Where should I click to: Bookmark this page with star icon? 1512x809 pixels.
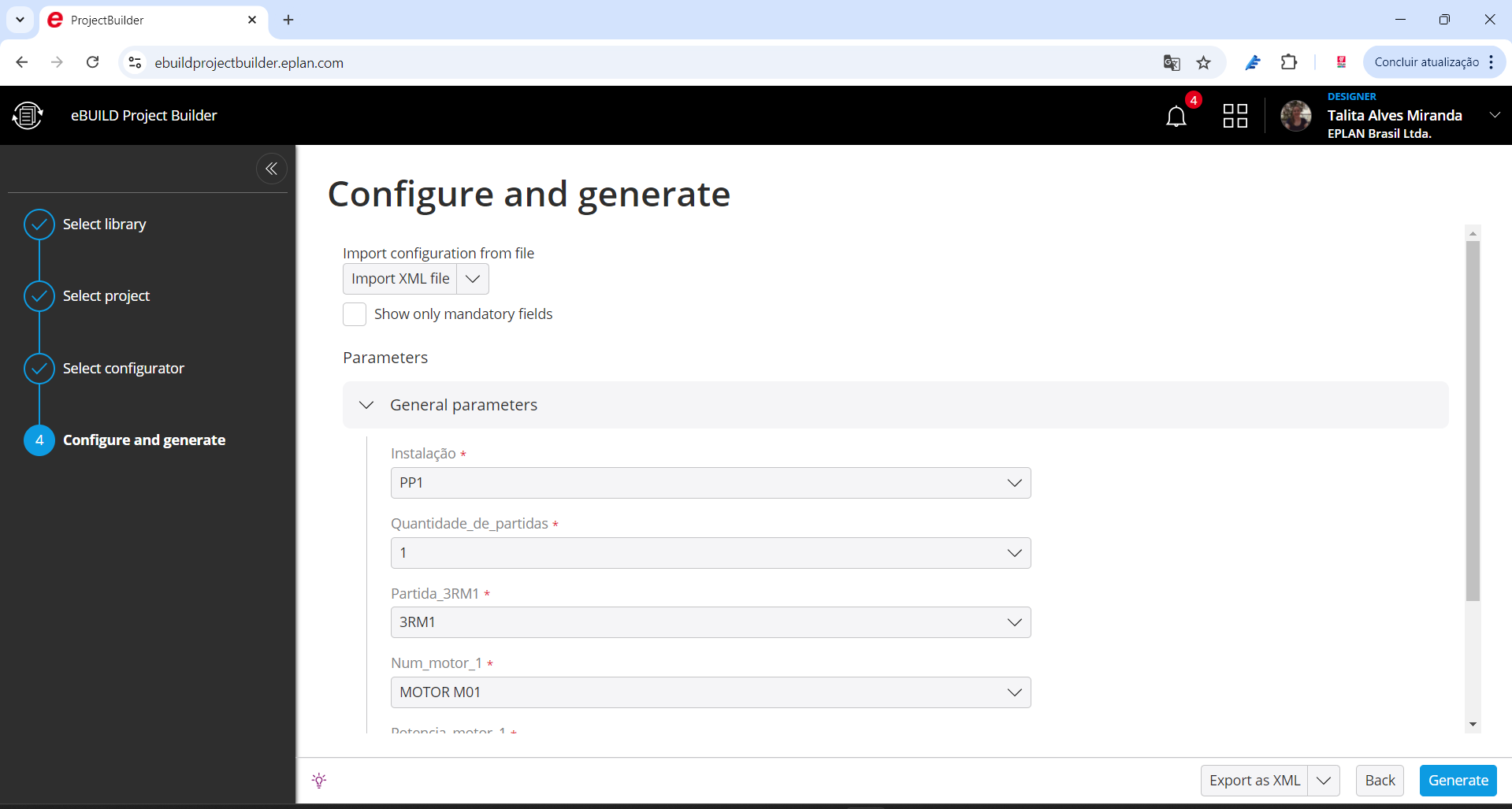[1203, 62]
